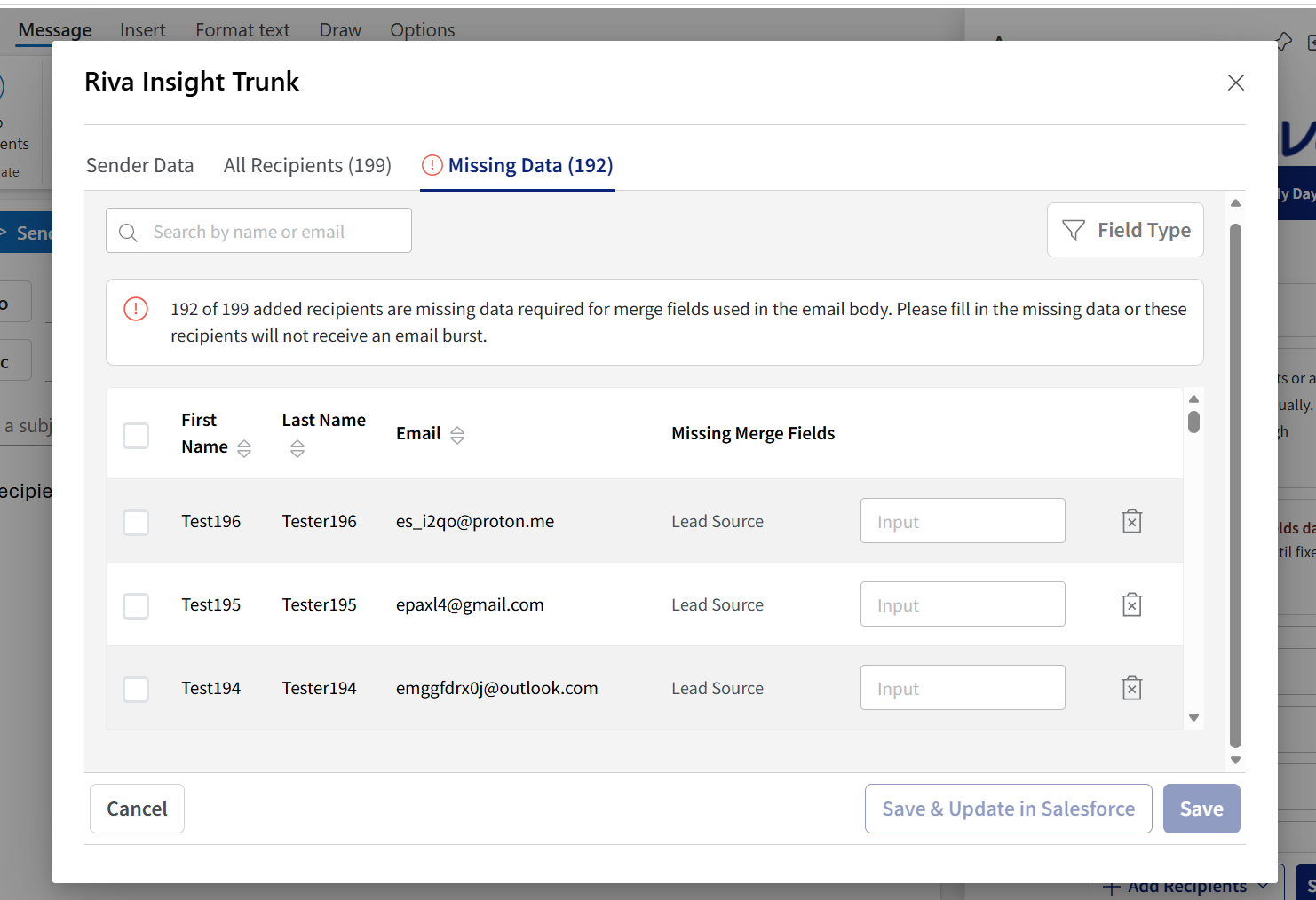Open the Field Type filter
Screen dimensions: 1316x900
(1125, 230)
